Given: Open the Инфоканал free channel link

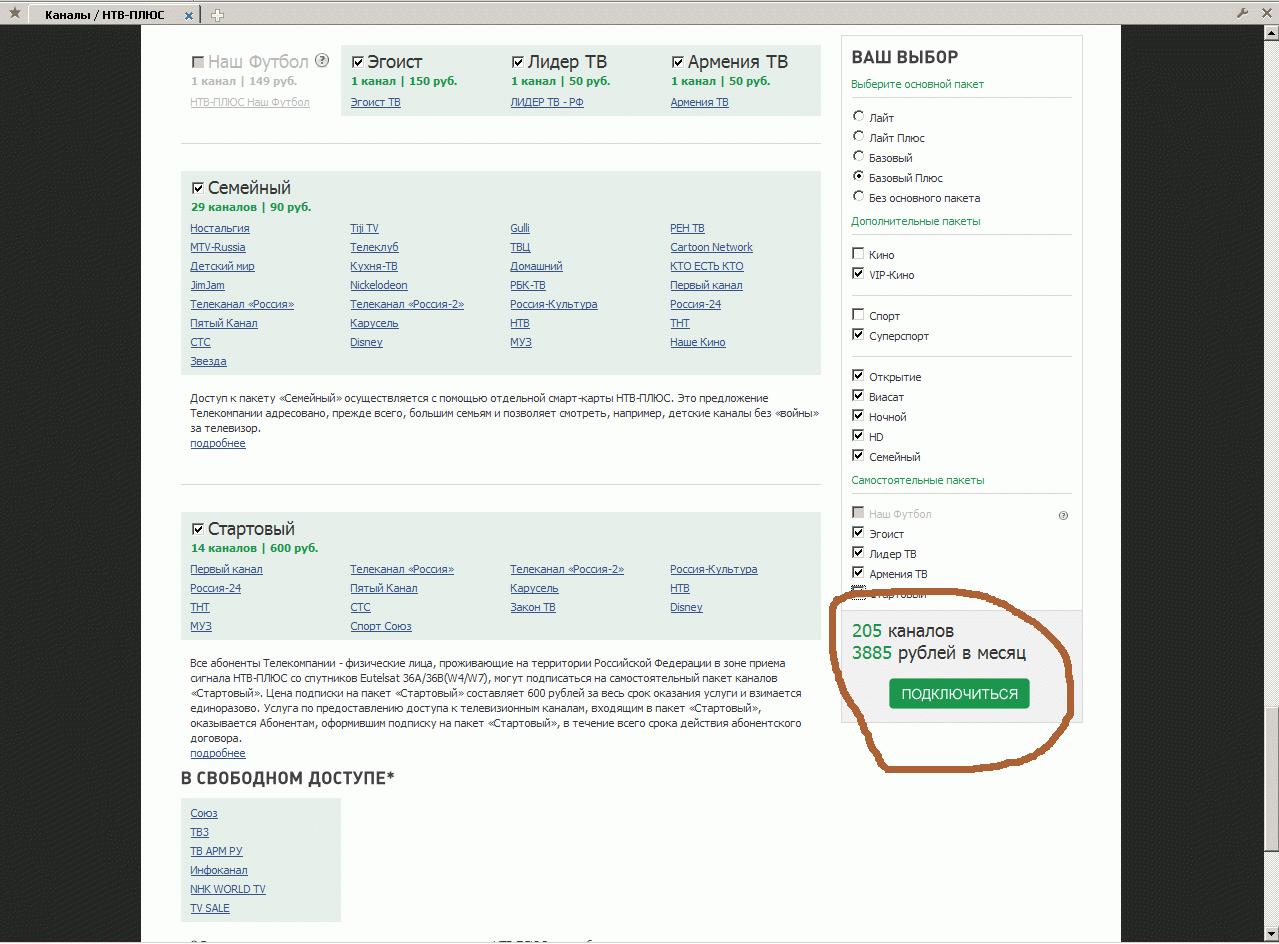Looking at the screenshot, I should (x=219, y=870).
